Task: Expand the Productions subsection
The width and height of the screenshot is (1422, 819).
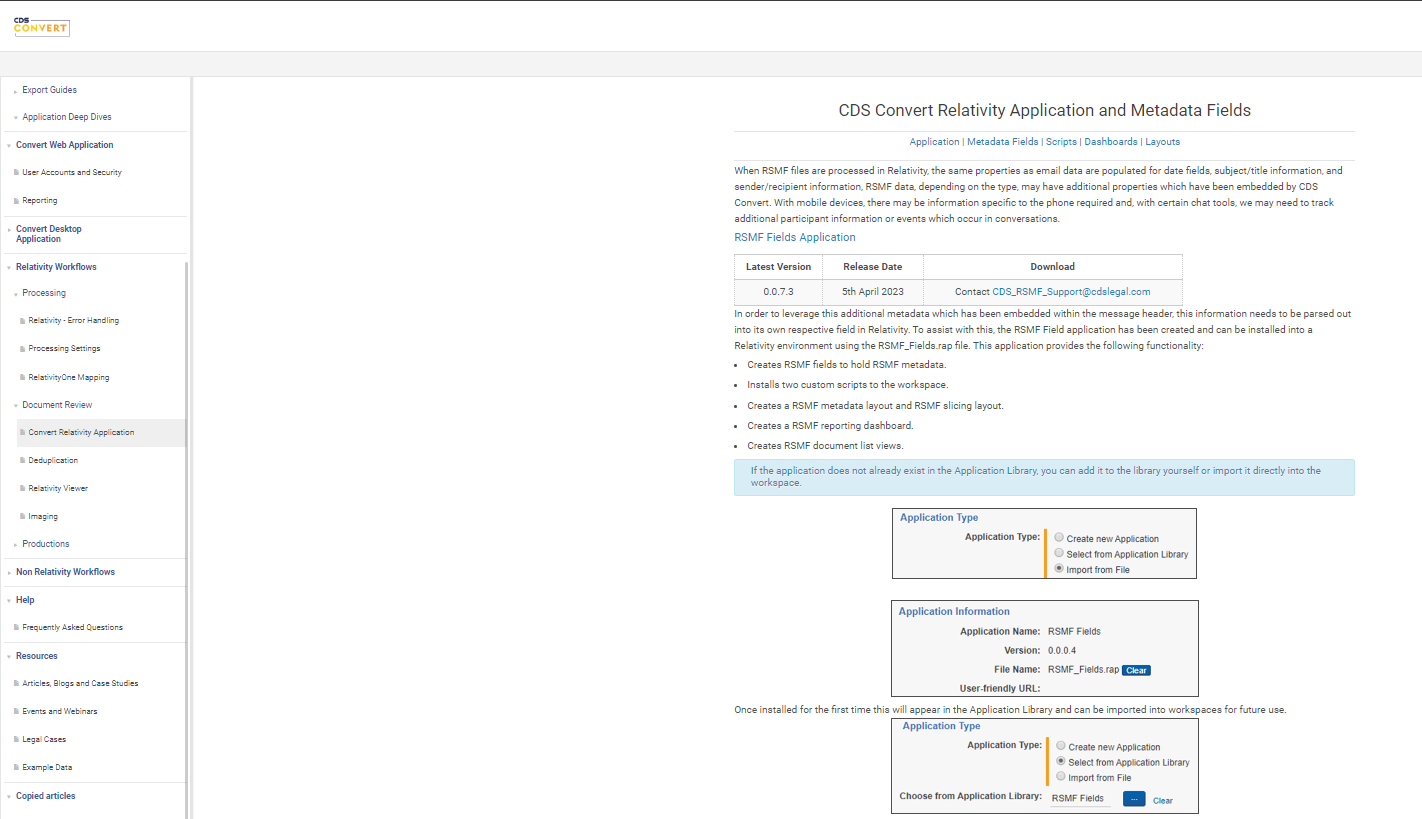Action: 16,545
